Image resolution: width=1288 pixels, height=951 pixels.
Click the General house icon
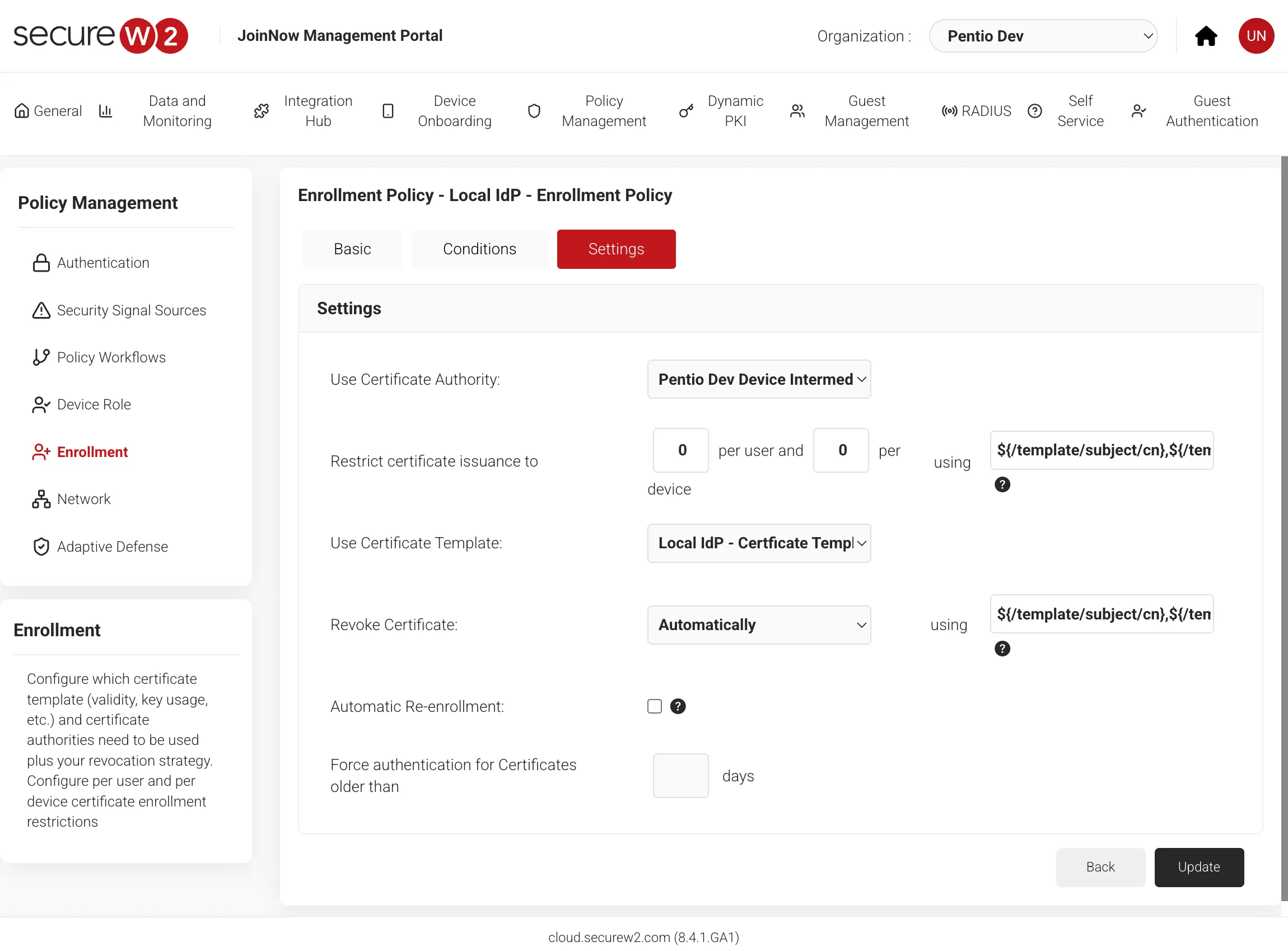pos(21,110)
